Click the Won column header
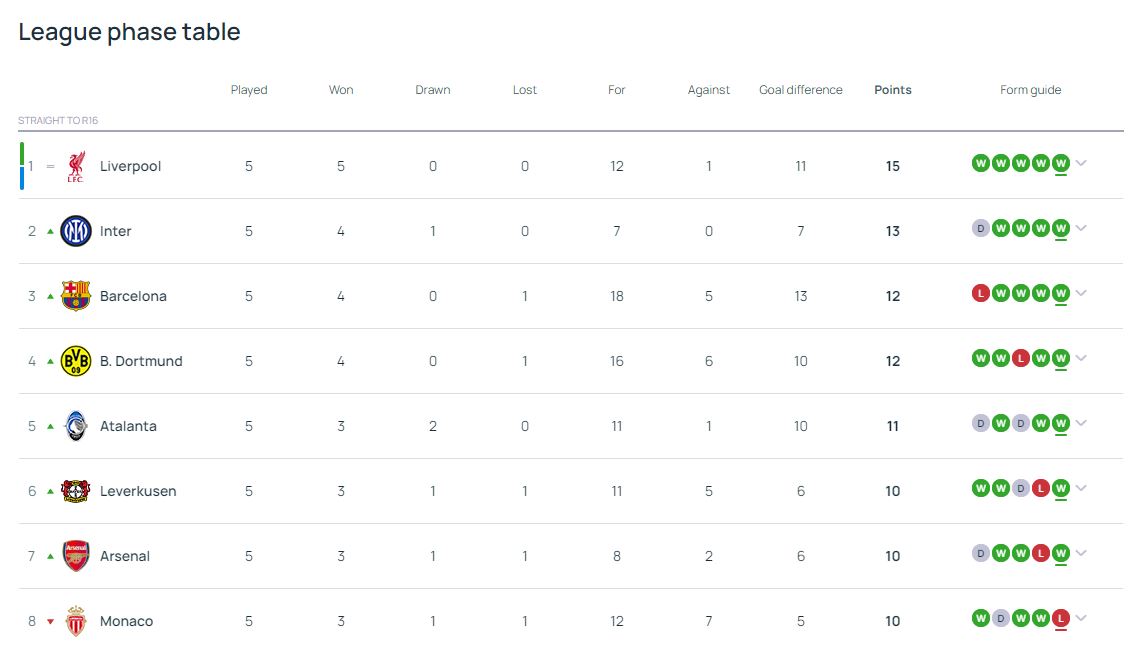 [x=341, y=90]
